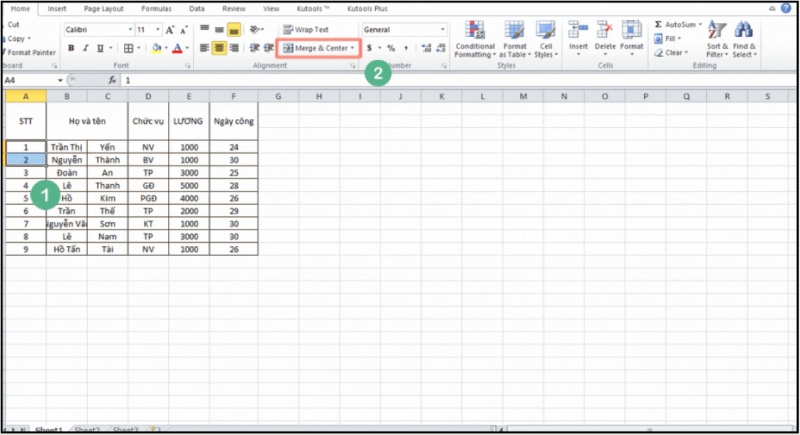Expand Merge & Center dropdown arrow

352,48
